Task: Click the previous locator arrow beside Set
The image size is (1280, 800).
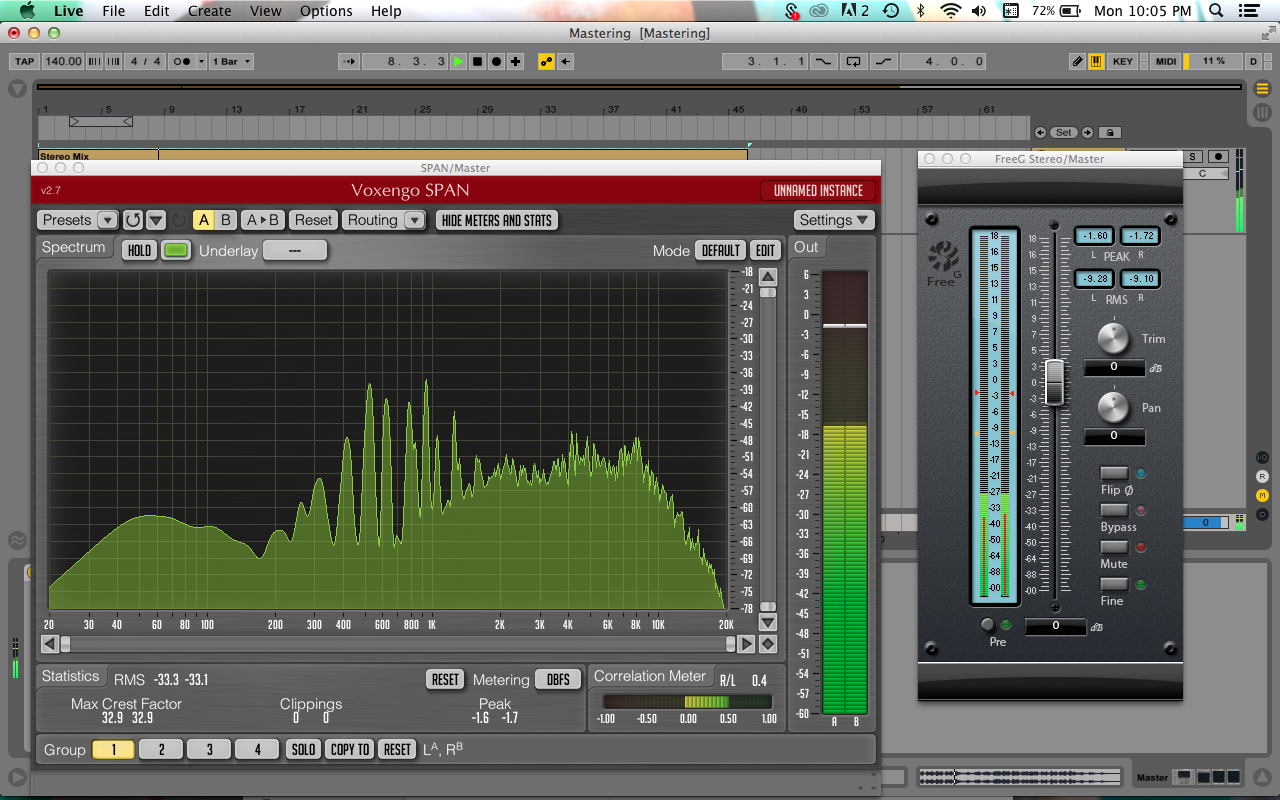Action: [x=1040, y=132]
